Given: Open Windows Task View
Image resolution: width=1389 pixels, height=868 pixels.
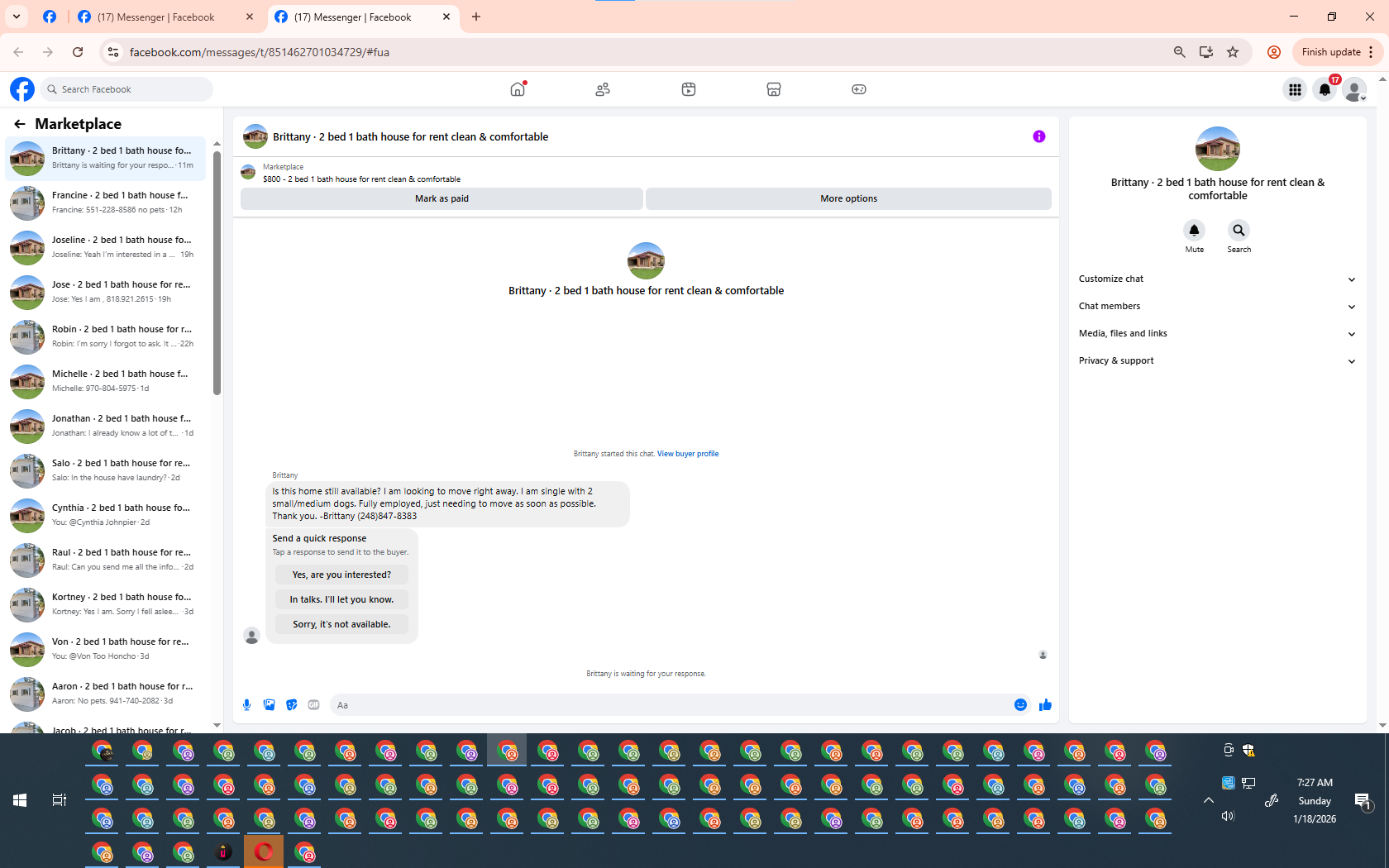Looking at the screenshot, I should [60, 800].
